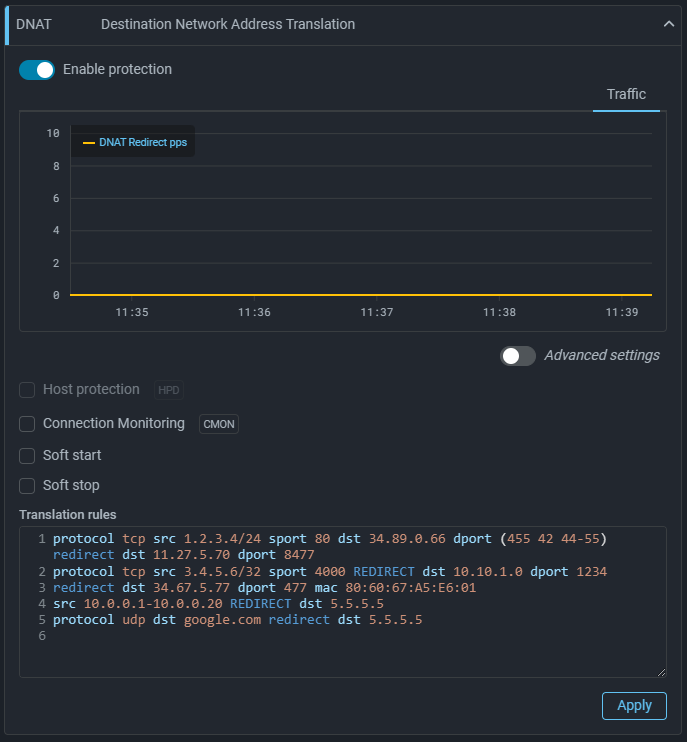Click the HPD badge
The image size is (687, 742).
tap(169, 390)
